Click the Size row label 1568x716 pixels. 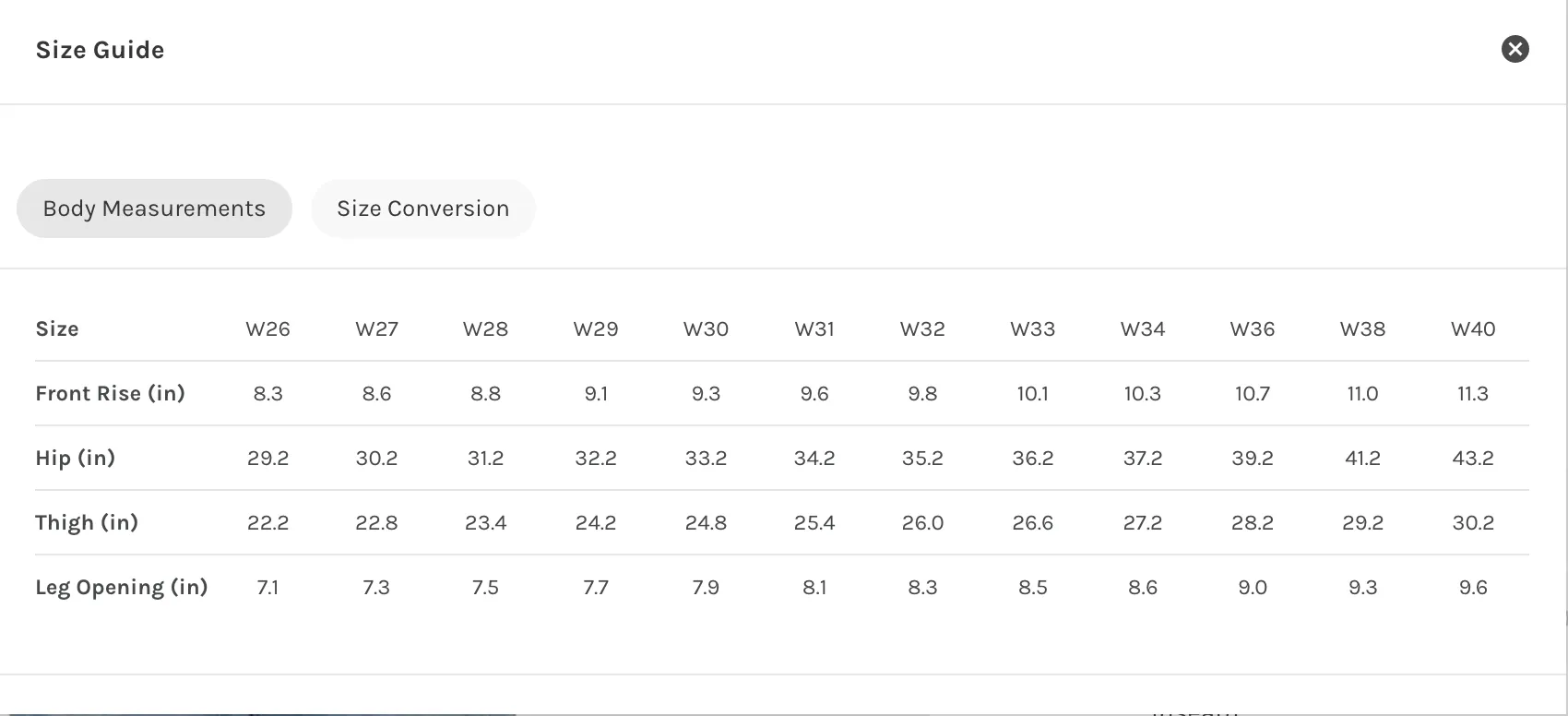tap(57, 329)
